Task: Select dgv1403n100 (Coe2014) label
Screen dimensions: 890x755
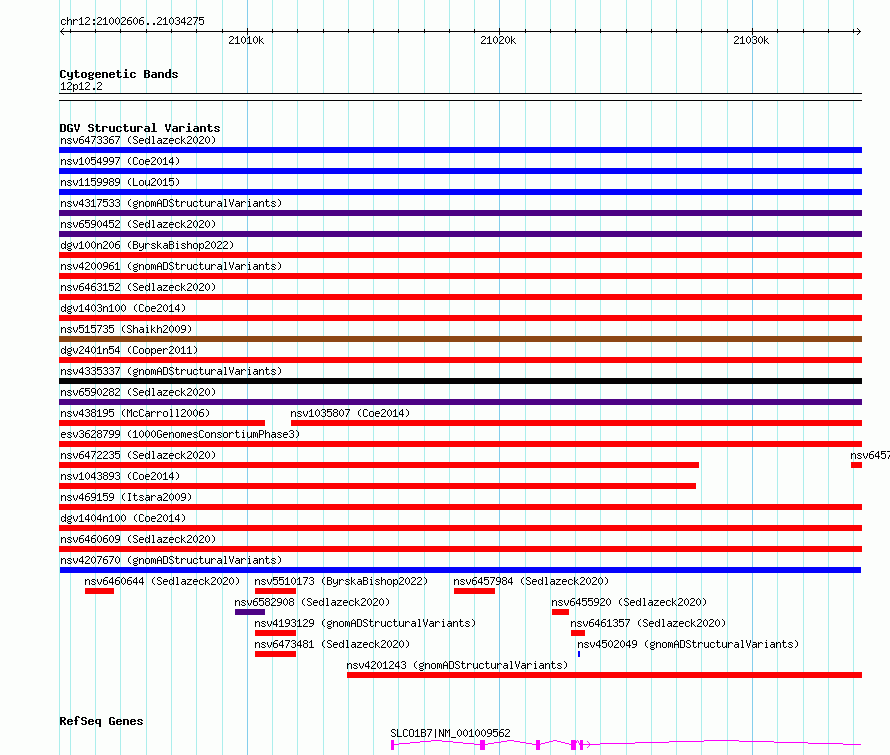Action: (x=123, y=308)
